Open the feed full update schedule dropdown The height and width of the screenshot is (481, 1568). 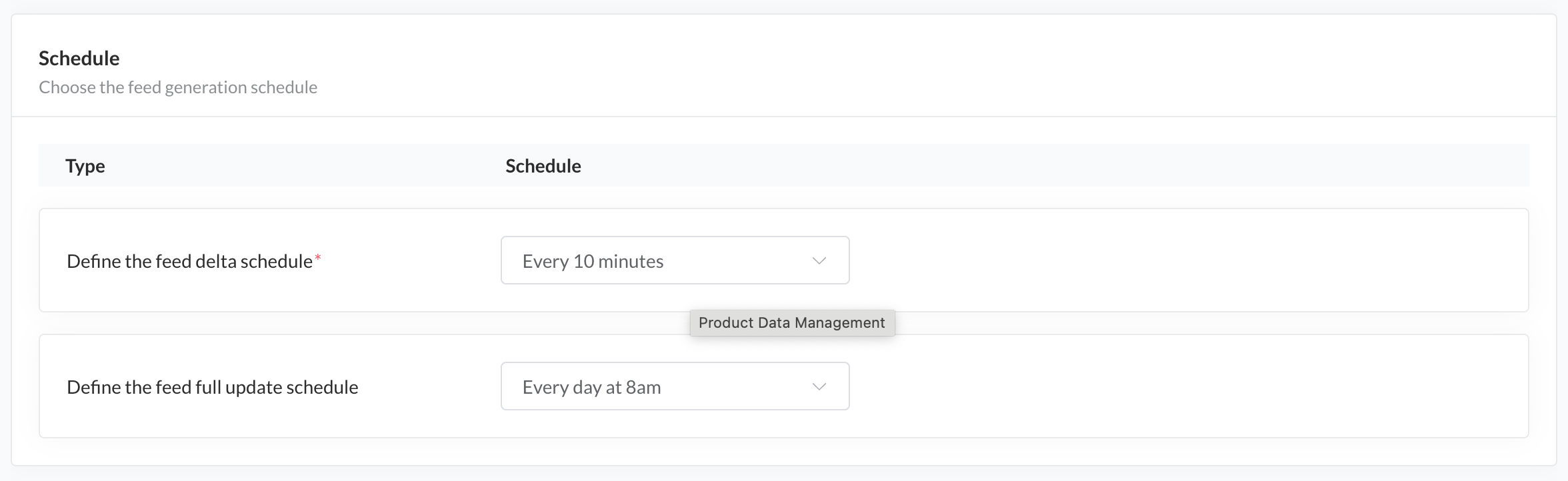pos(674,386)
